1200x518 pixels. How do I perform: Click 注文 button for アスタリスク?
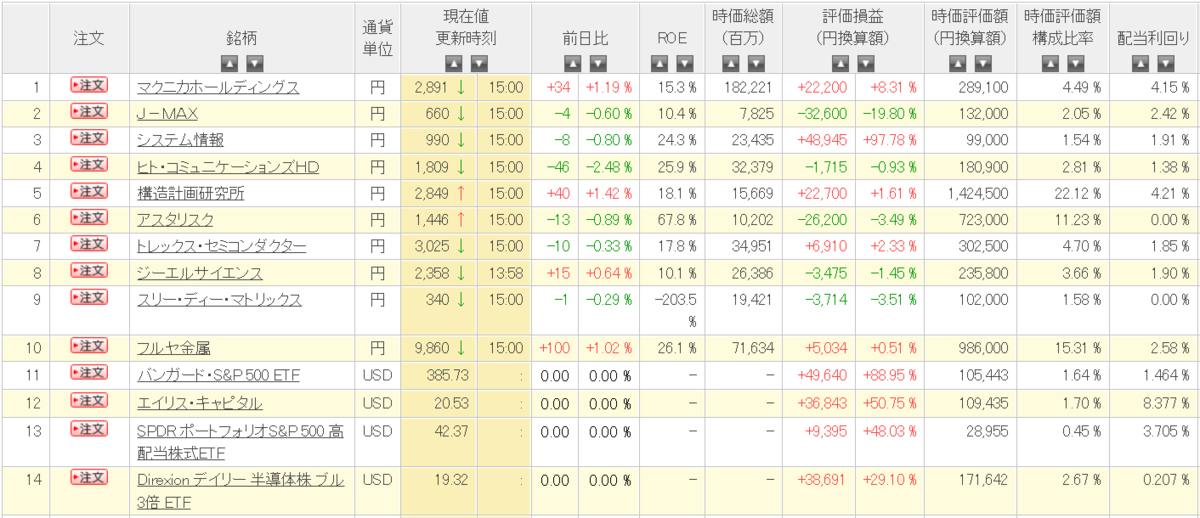point(88,217)
